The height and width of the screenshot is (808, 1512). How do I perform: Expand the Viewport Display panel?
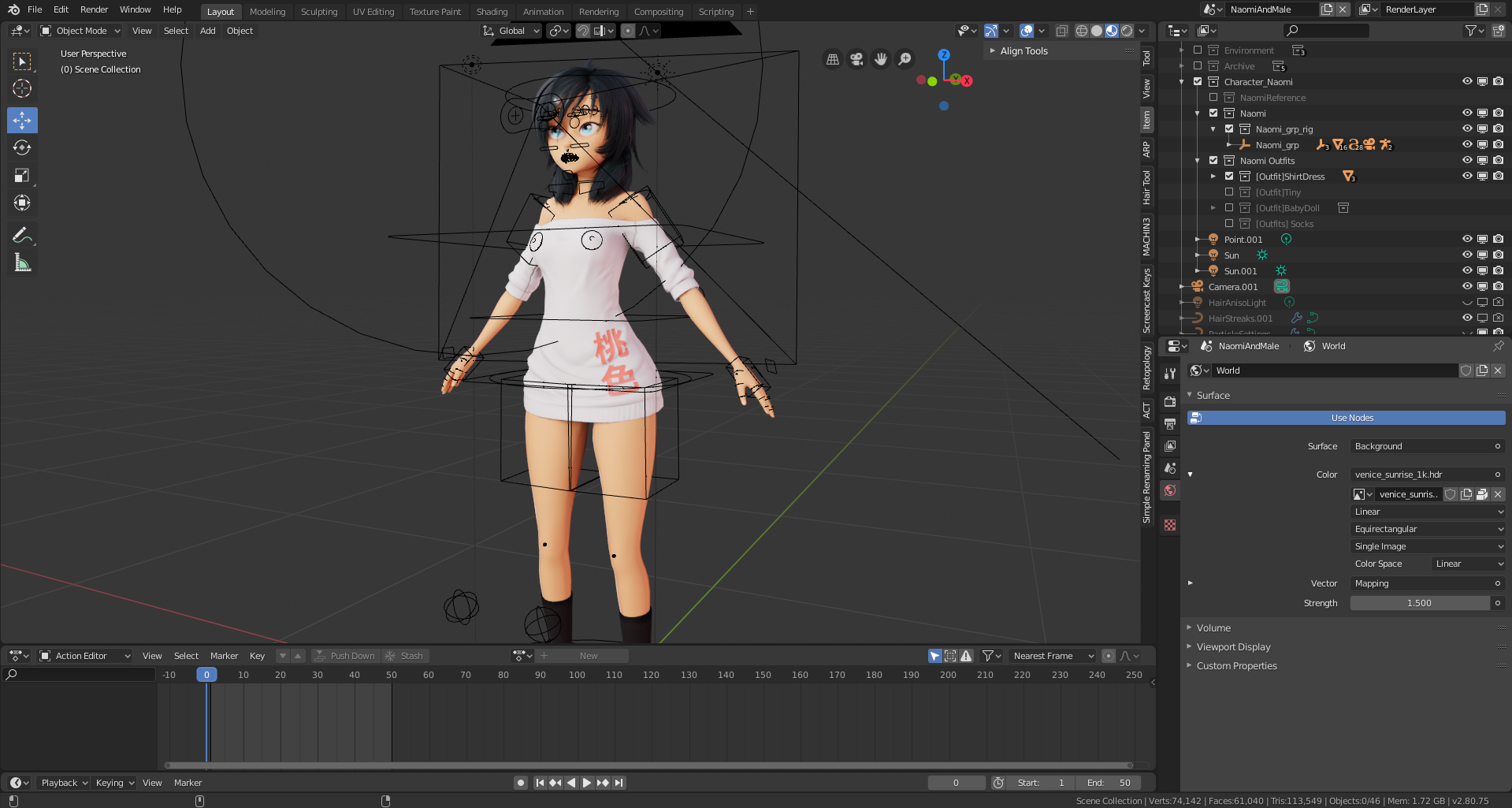coord(1233,647)
